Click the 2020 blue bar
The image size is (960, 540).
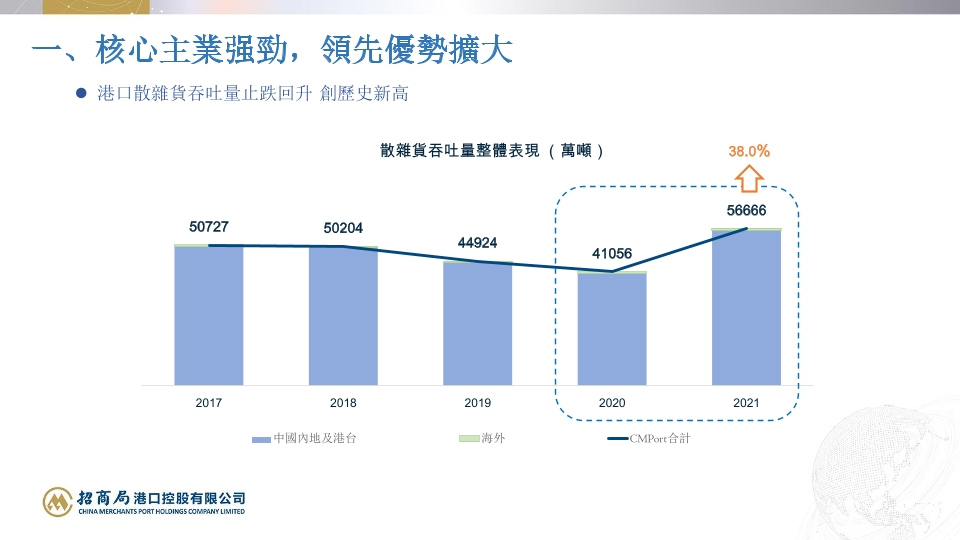click(612, 329)
